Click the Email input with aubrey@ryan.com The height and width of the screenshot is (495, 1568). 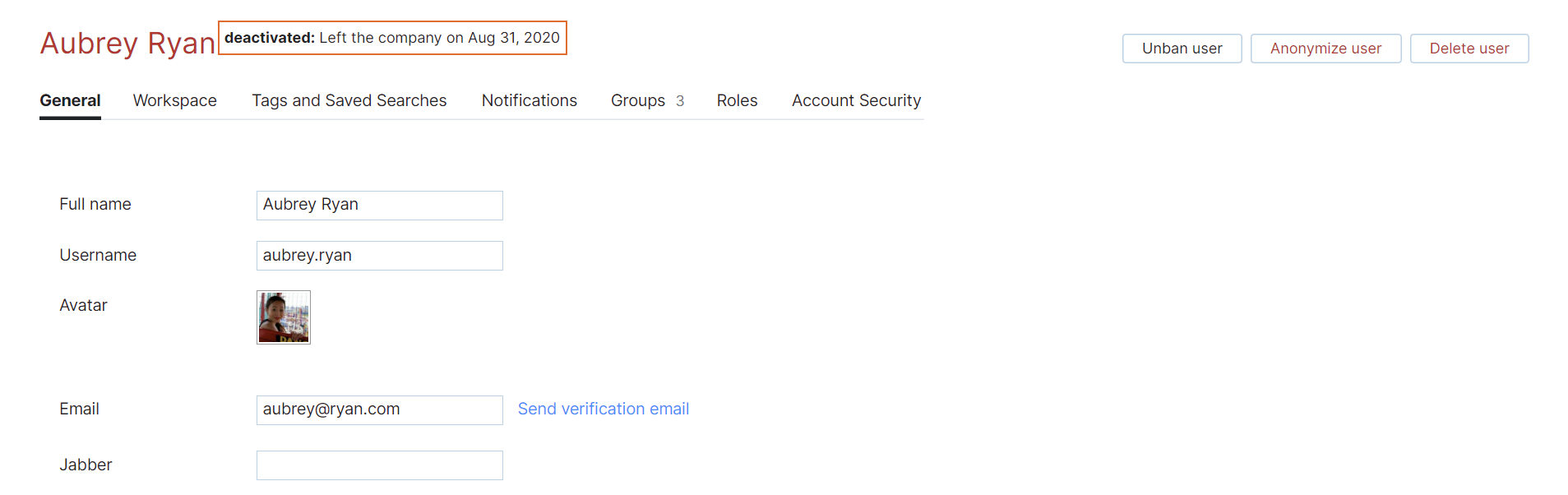[379, 410]
